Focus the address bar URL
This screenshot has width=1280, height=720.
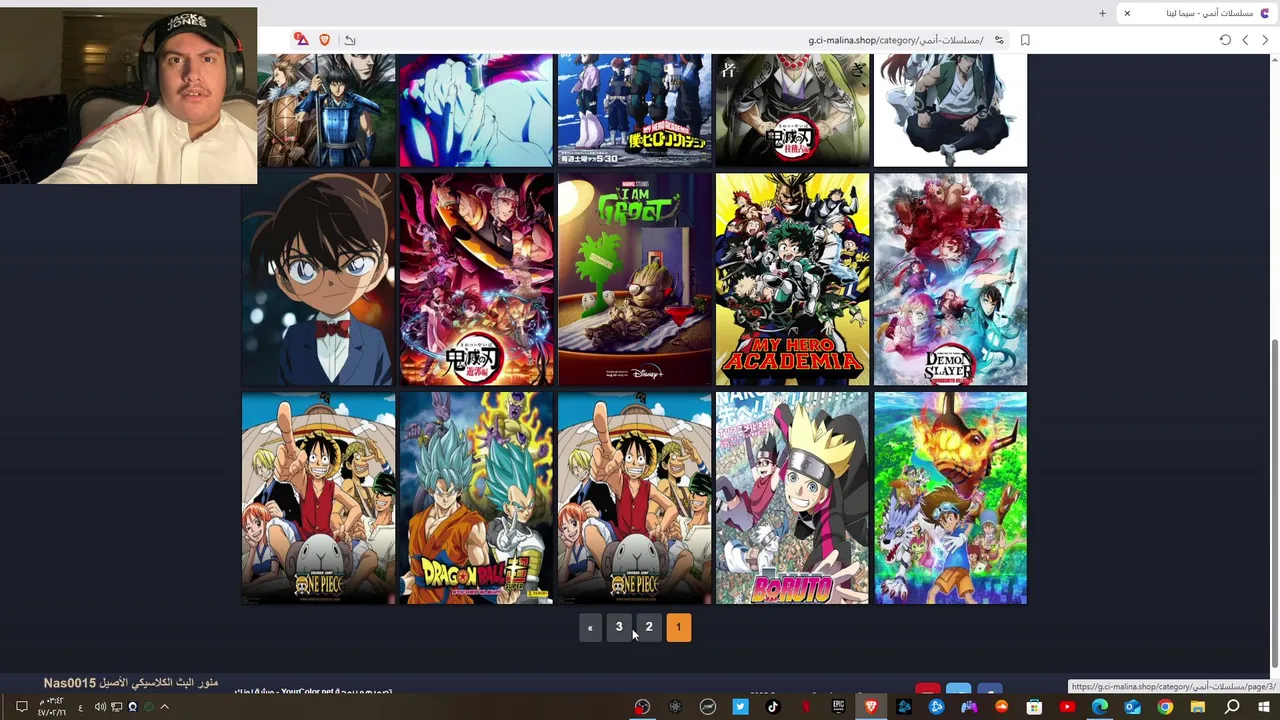click(x=896, y=40)
